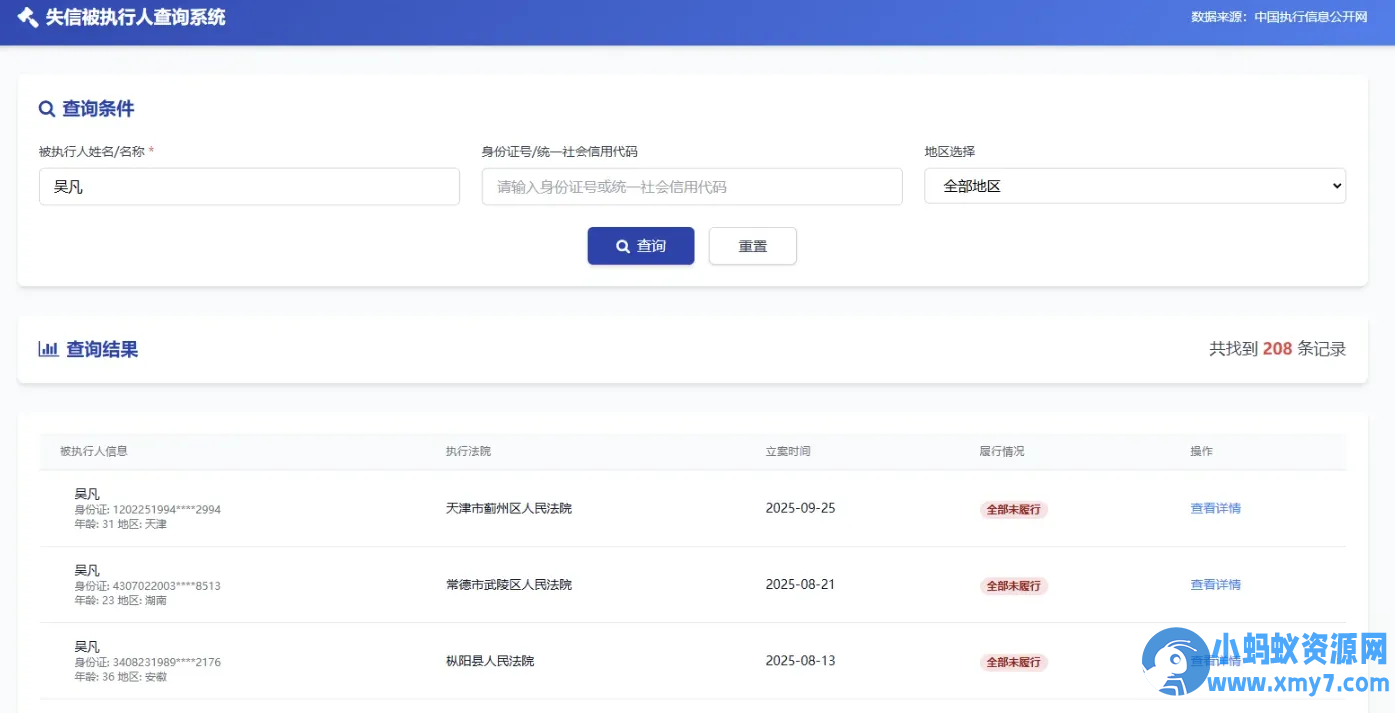This screenshot has height=713, width=1395.
Task: Click the bird logo icon in the header
Action: click(25, 16)
